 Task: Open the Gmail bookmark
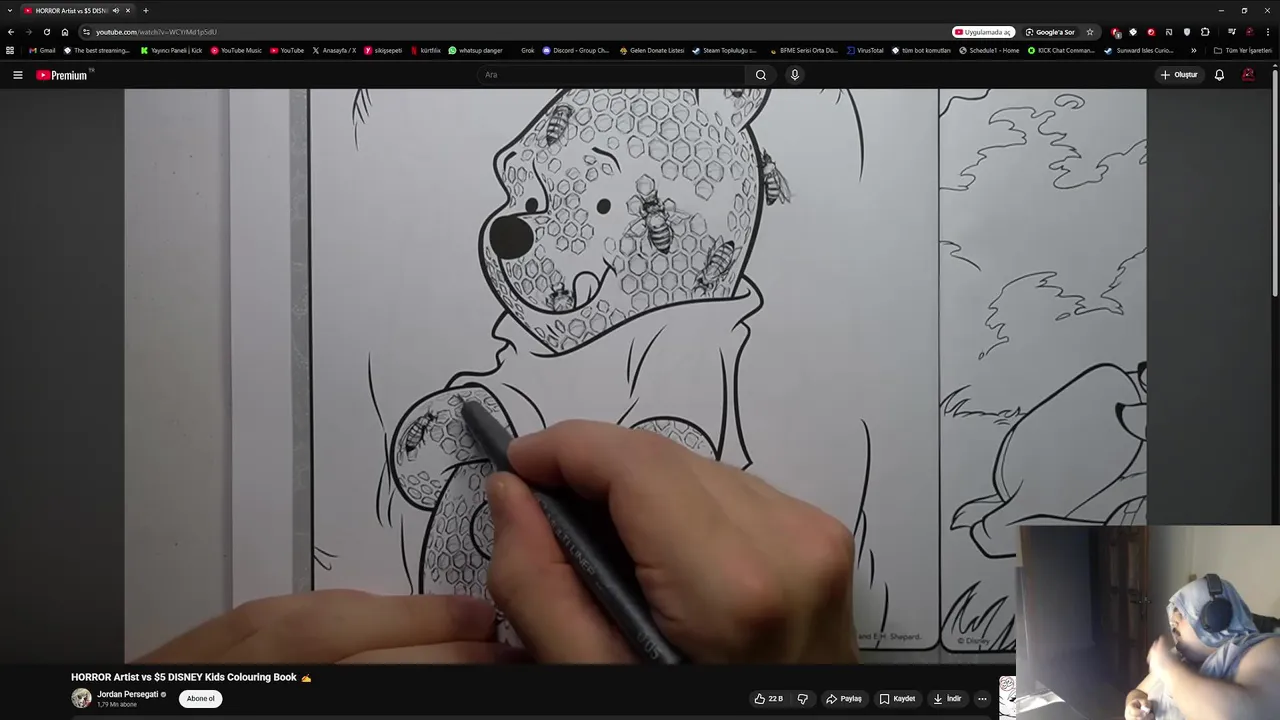[x=42, y=50]
